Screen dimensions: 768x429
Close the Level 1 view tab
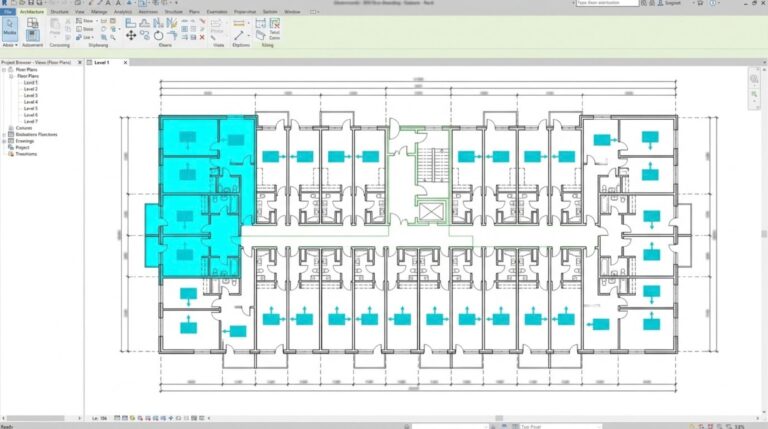pyautogui.click(x=125, y=63)
